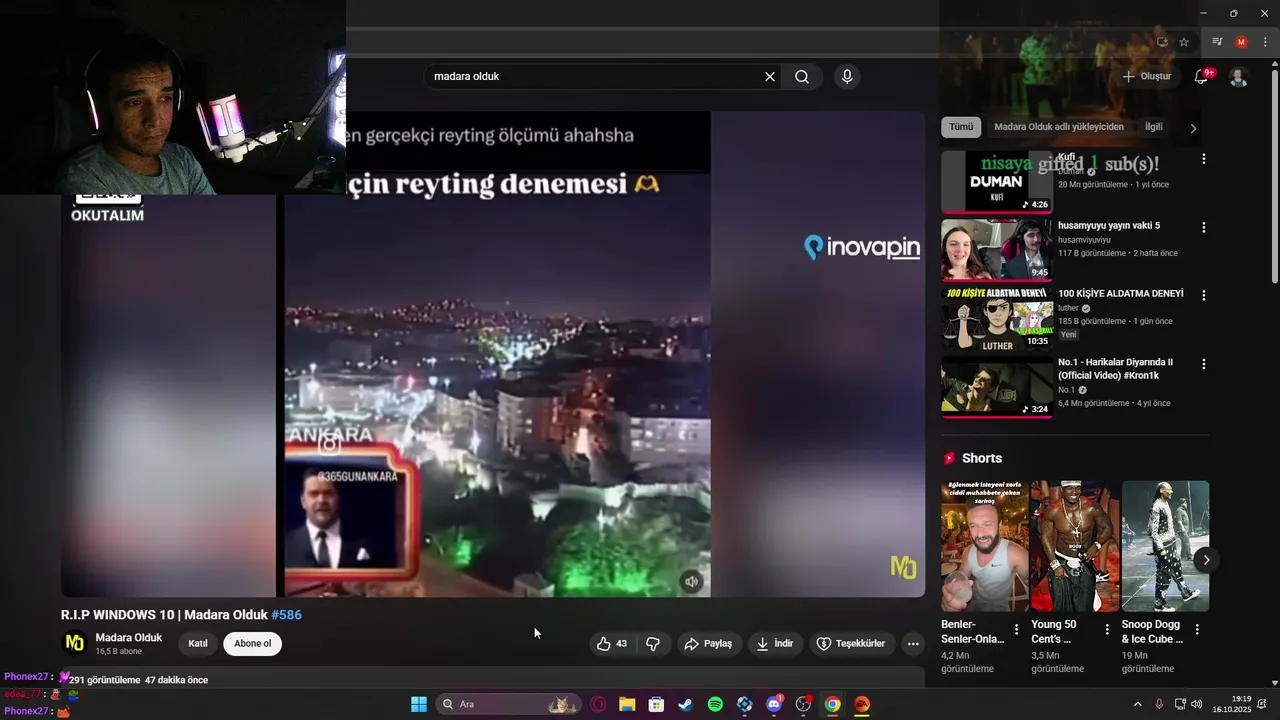The height and width of the screenshot is (720, 1280).
Task: Unmute the video with the speaker icon
Action: (691, 581)
